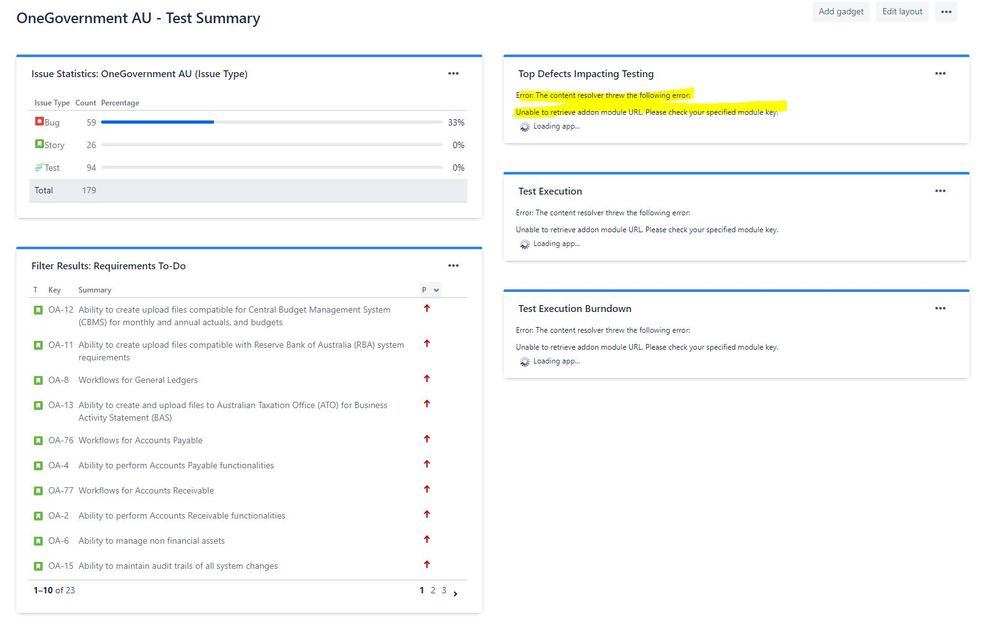Open issue key OA-2

coord(58,516)
